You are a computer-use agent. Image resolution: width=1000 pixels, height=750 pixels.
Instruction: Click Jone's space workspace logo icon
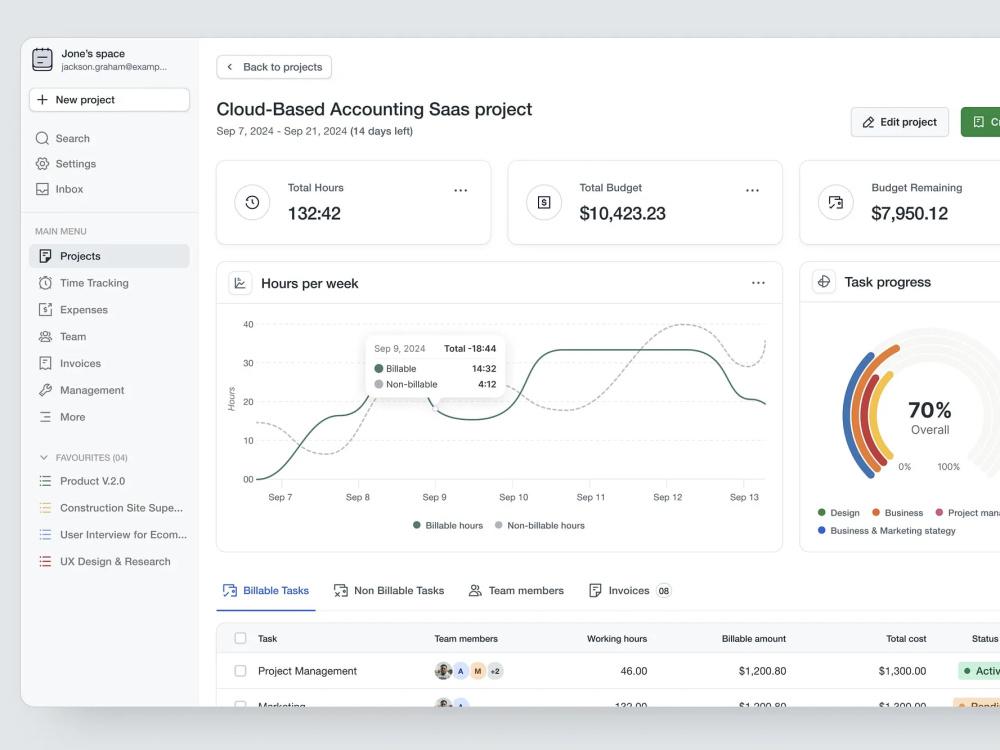tap(43, 59)
